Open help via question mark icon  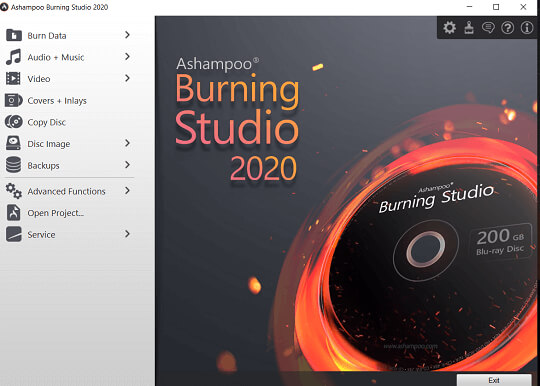(507, 28)
